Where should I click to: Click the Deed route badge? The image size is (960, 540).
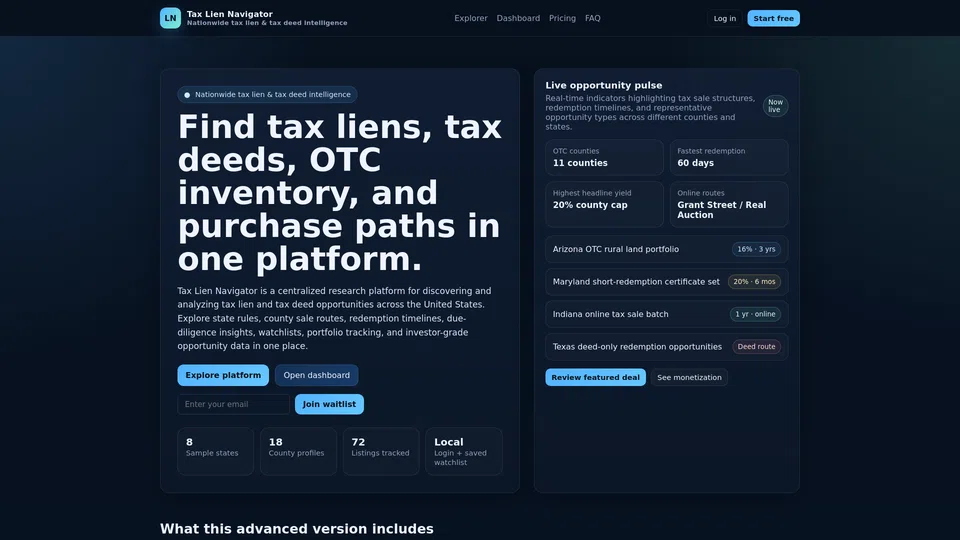[x=756, y=347]
